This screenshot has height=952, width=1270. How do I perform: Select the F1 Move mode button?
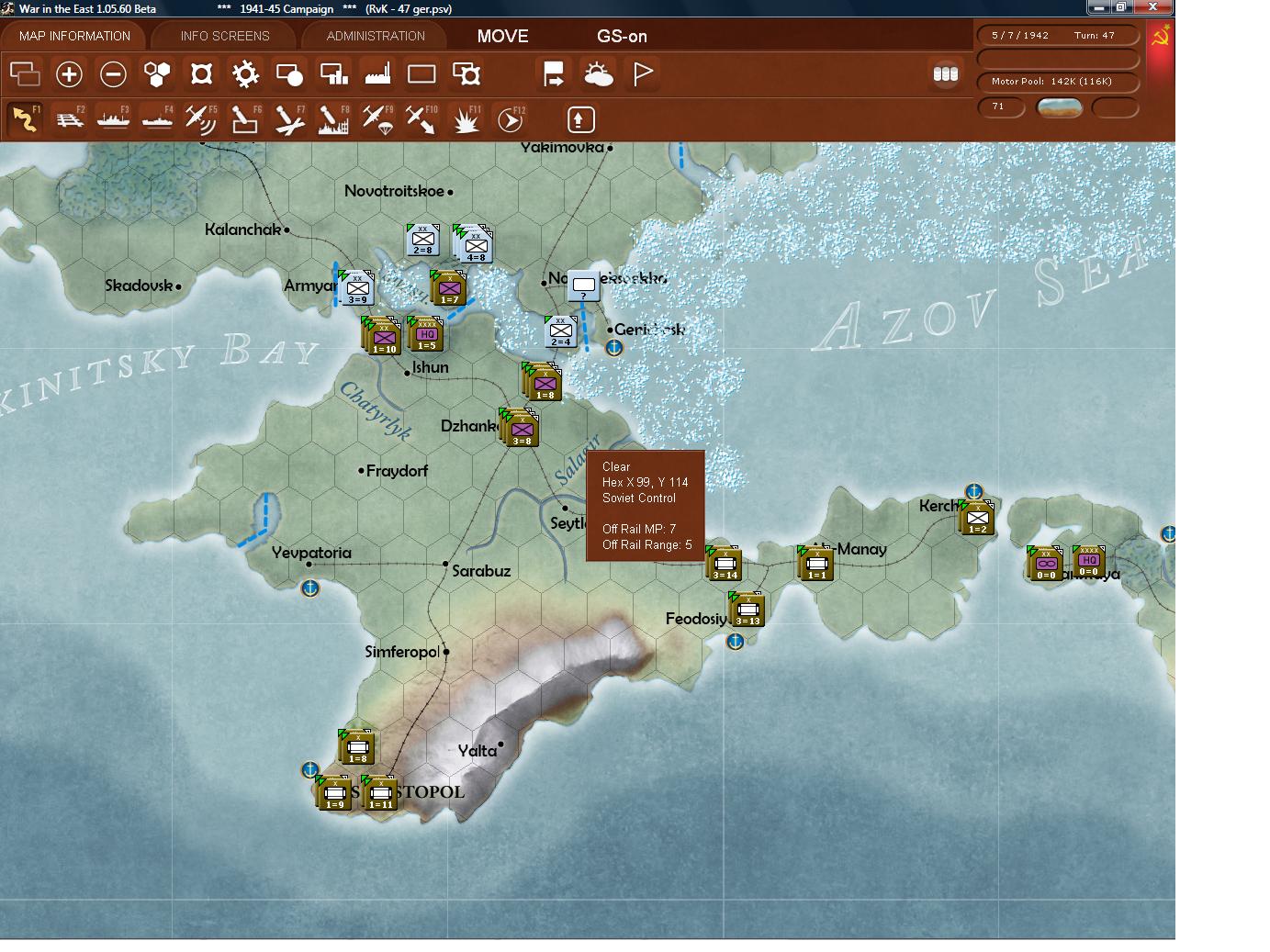coord(25,119)
